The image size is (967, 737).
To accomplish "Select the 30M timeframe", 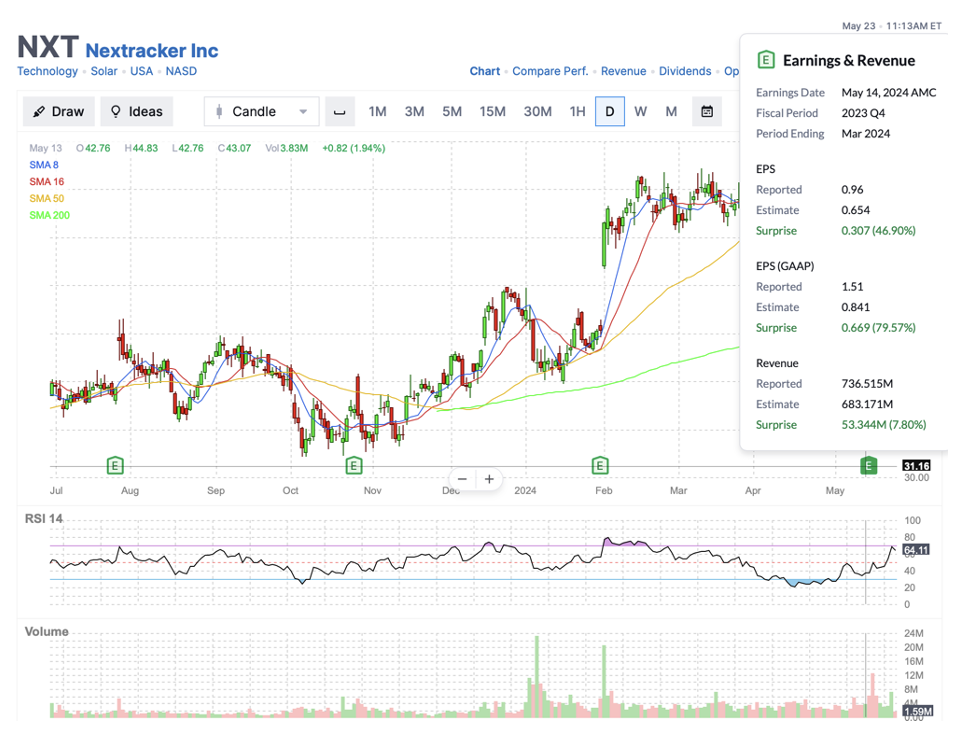I will click(538, 112).
